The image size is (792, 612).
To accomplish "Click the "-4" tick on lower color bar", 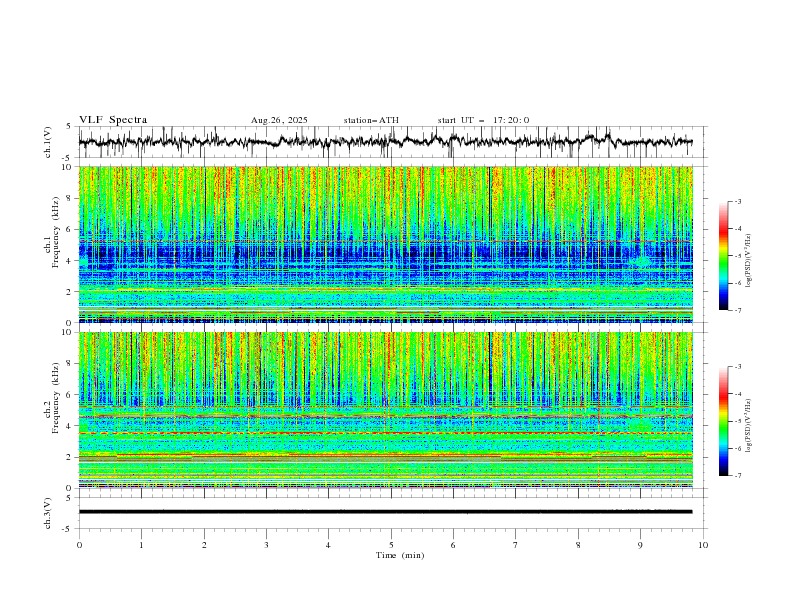I will (x=738, y=394).
